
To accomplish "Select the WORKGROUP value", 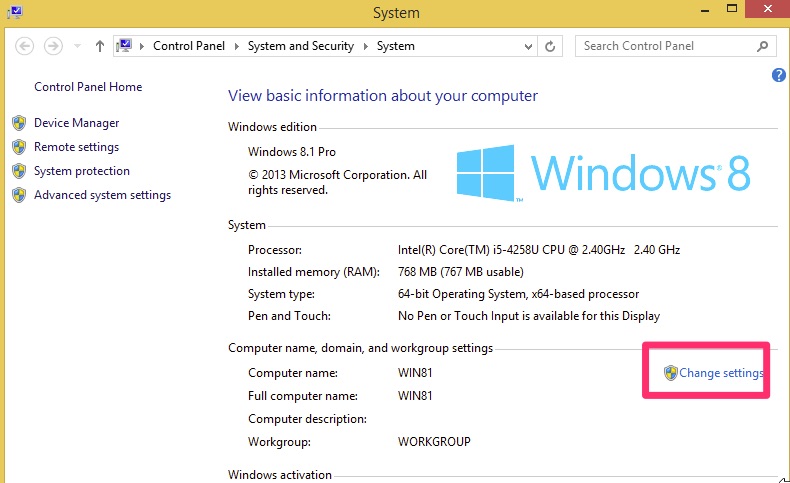I will coord(434,442).
